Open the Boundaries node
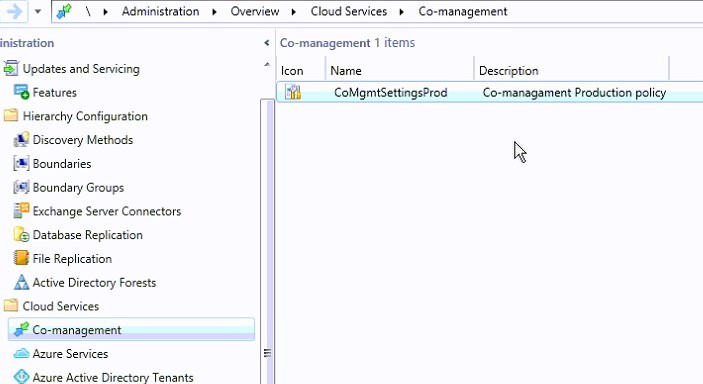 click(x=62, y=164)
